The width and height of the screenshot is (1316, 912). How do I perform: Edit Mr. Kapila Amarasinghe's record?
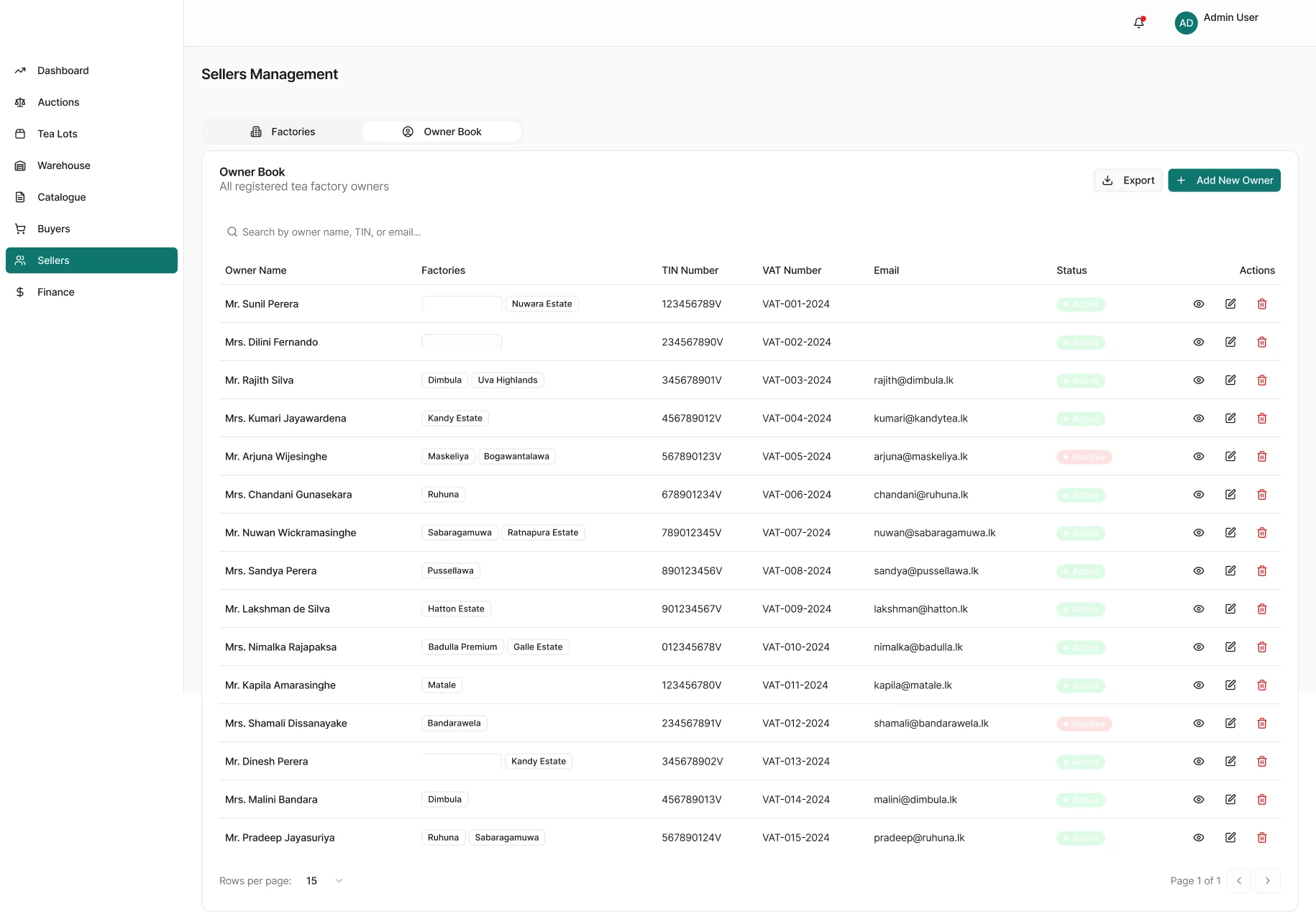coord(1230,685)
